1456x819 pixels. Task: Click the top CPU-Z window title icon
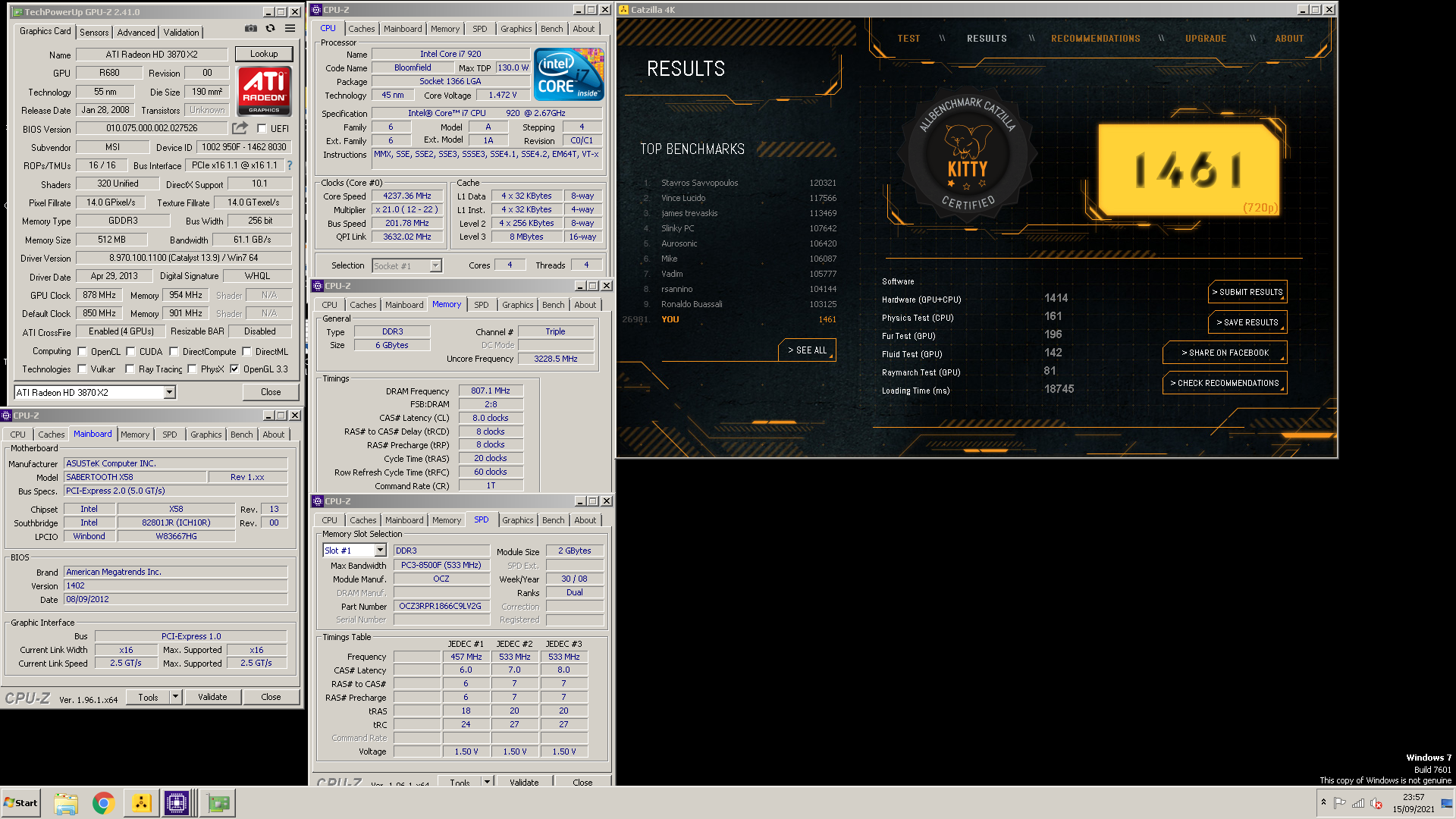316,10
